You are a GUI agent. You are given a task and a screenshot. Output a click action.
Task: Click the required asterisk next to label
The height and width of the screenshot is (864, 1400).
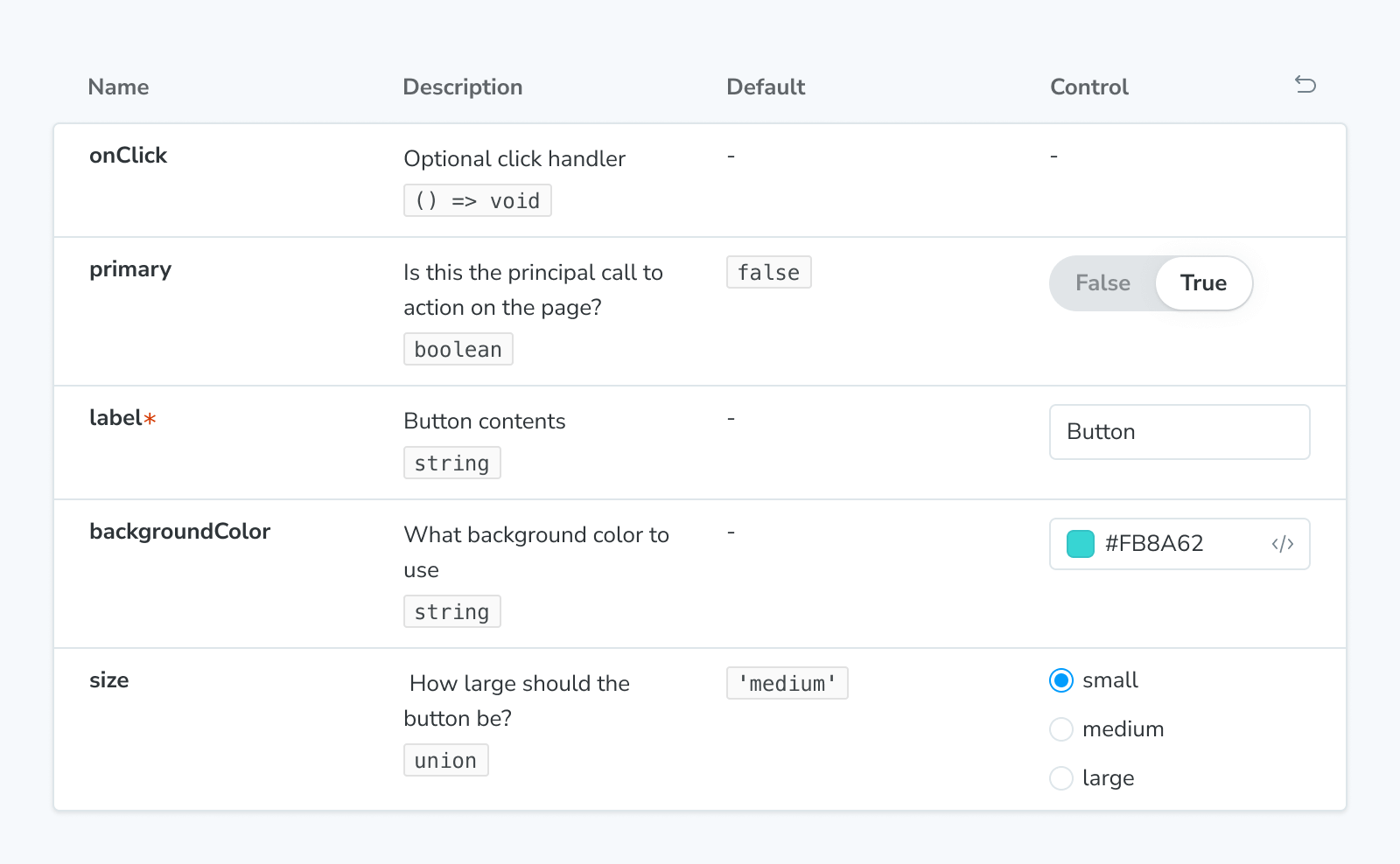click(x=150, y=418)
